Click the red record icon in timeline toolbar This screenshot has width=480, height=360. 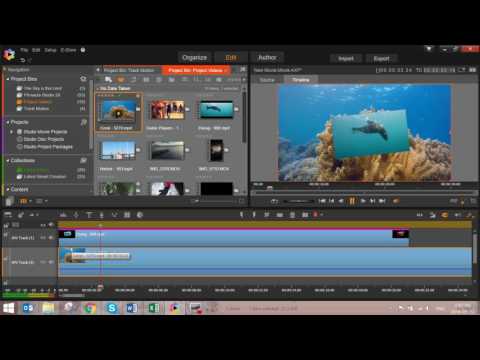click(x=315, y=214)
